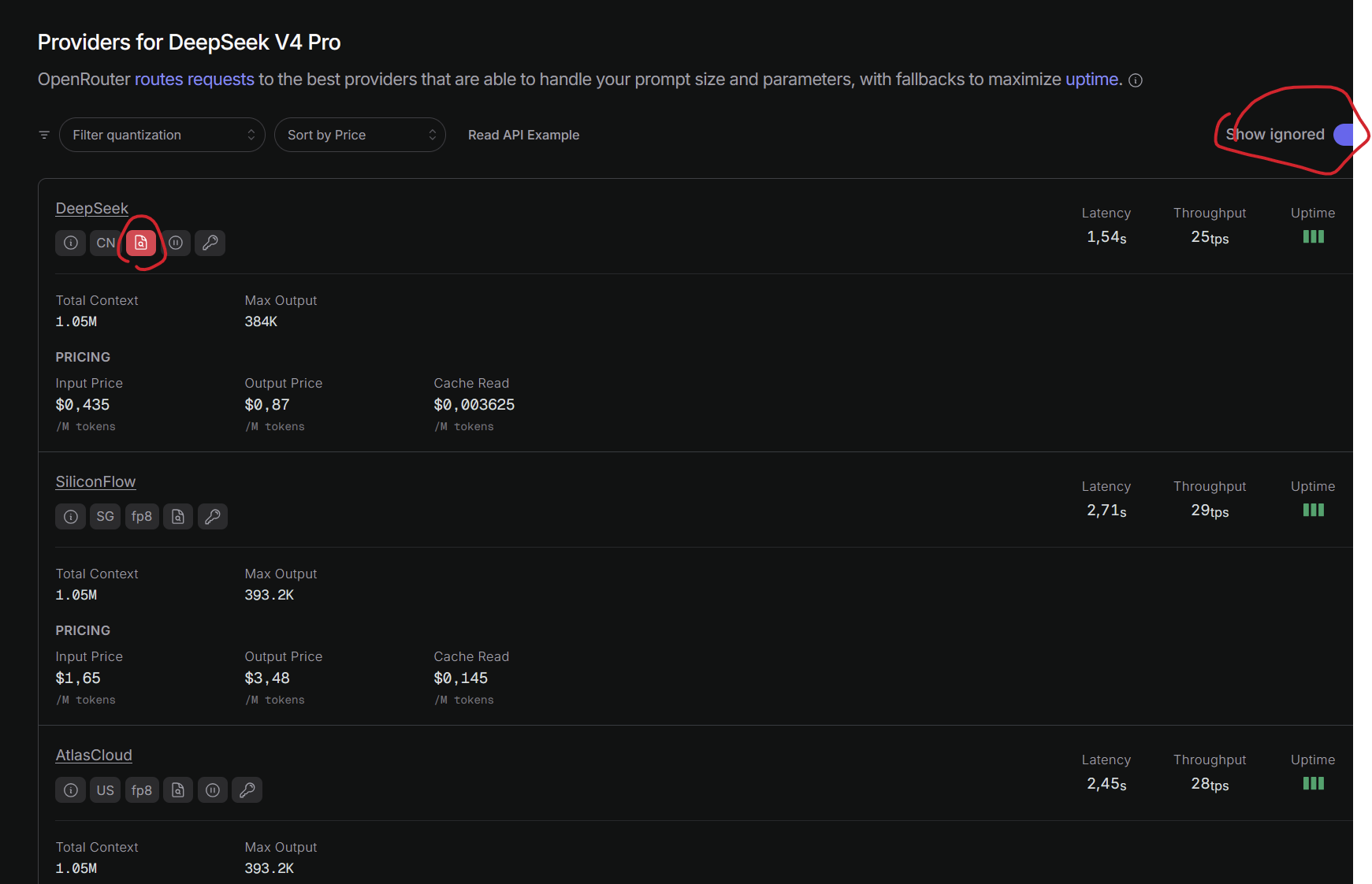Open the info icon under SiliconFlow

(71, 516)
